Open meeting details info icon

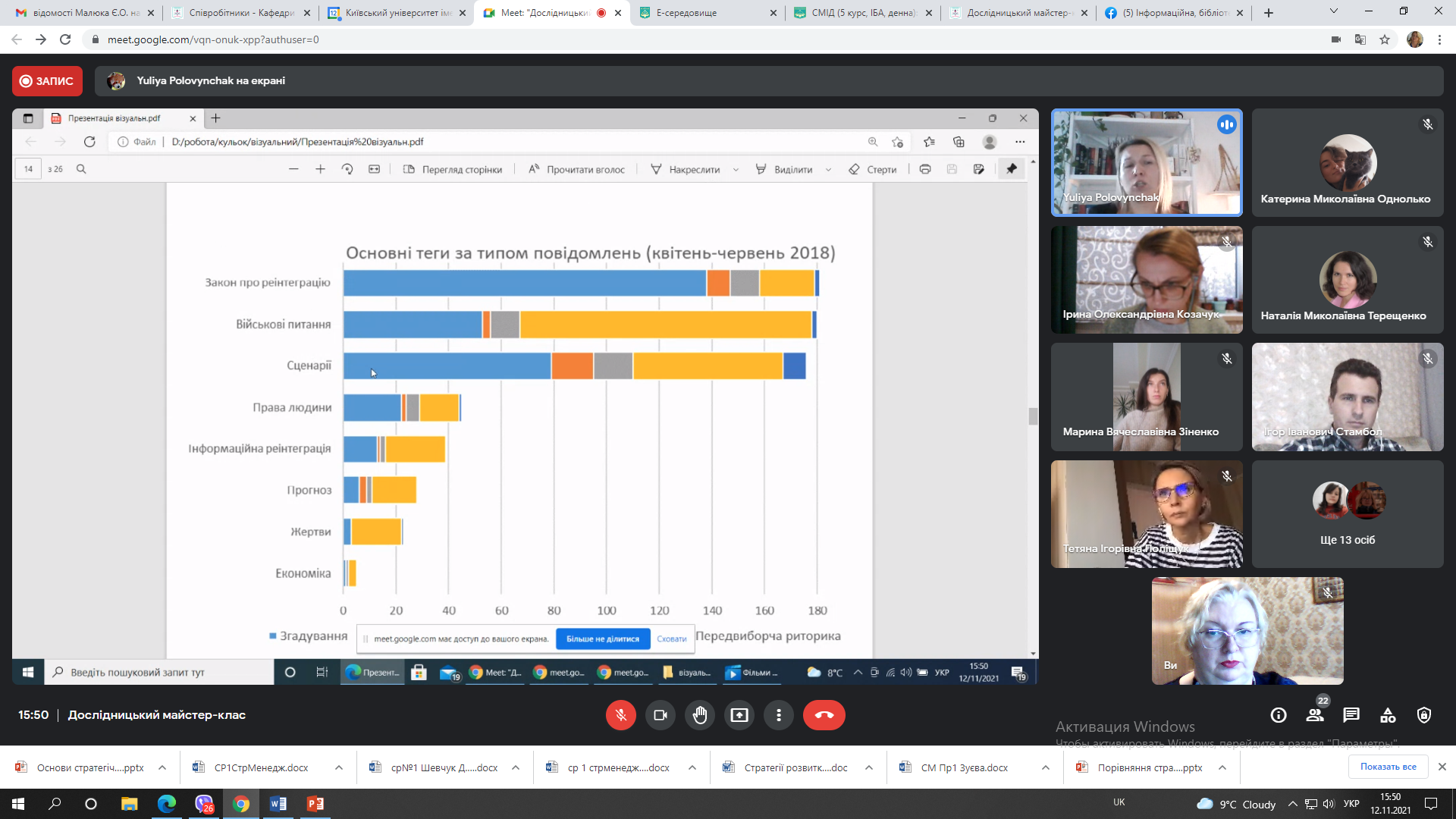click(x=1279, y=715)
